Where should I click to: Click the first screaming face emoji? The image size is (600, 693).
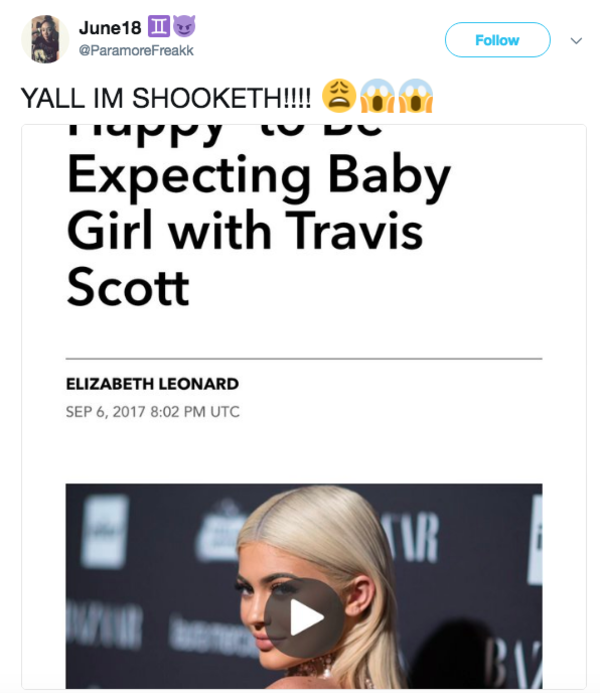pyautogui.click(x=377, y=95)
